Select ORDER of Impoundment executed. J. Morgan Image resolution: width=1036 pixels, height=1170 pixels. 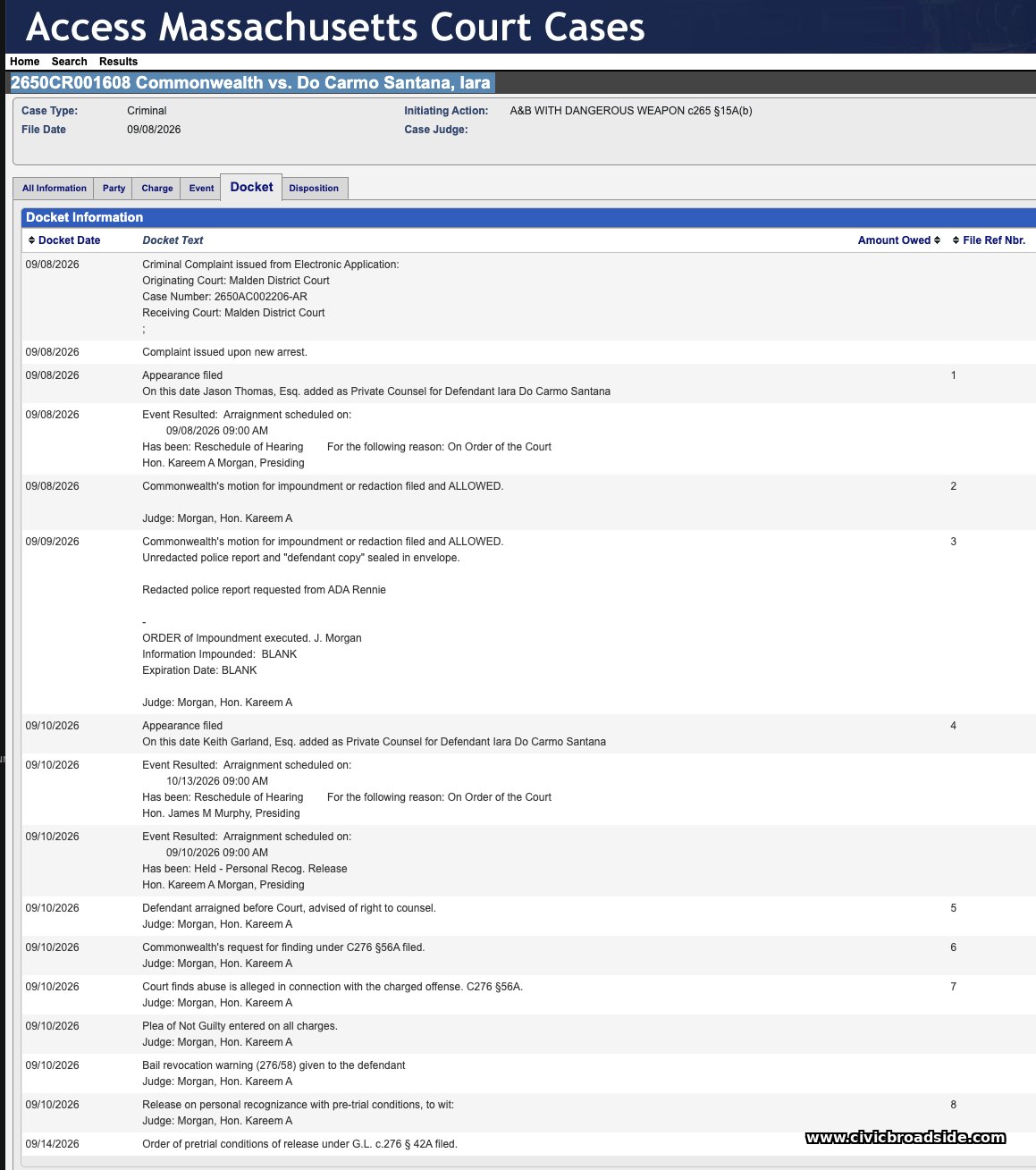pyautogui.click(x=252, y=638)
